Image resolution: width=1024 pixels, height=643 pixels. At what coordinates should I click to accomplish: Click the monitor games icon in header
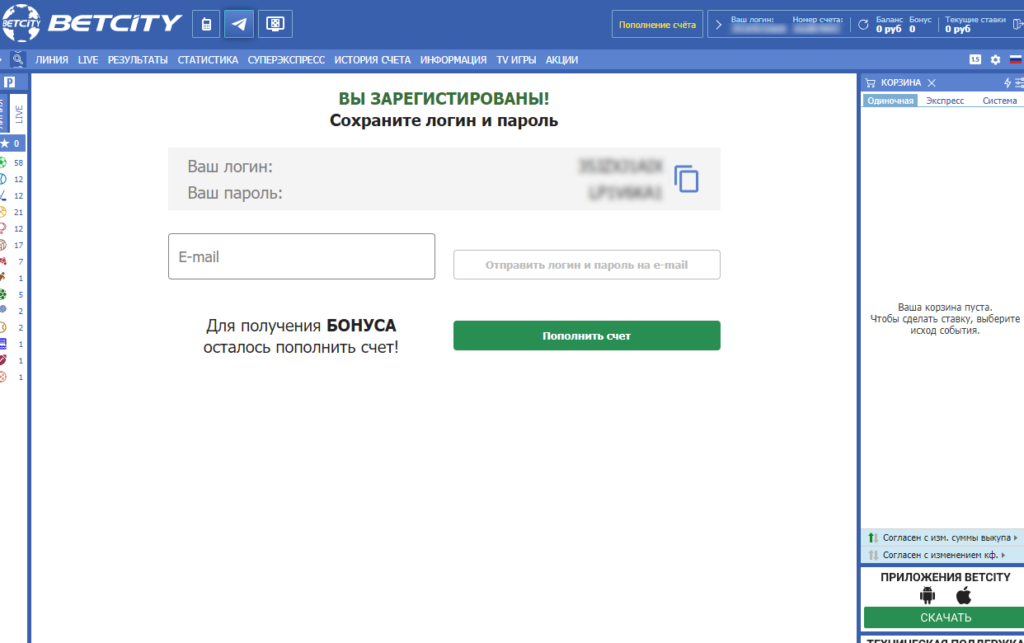tap(275, 24)
